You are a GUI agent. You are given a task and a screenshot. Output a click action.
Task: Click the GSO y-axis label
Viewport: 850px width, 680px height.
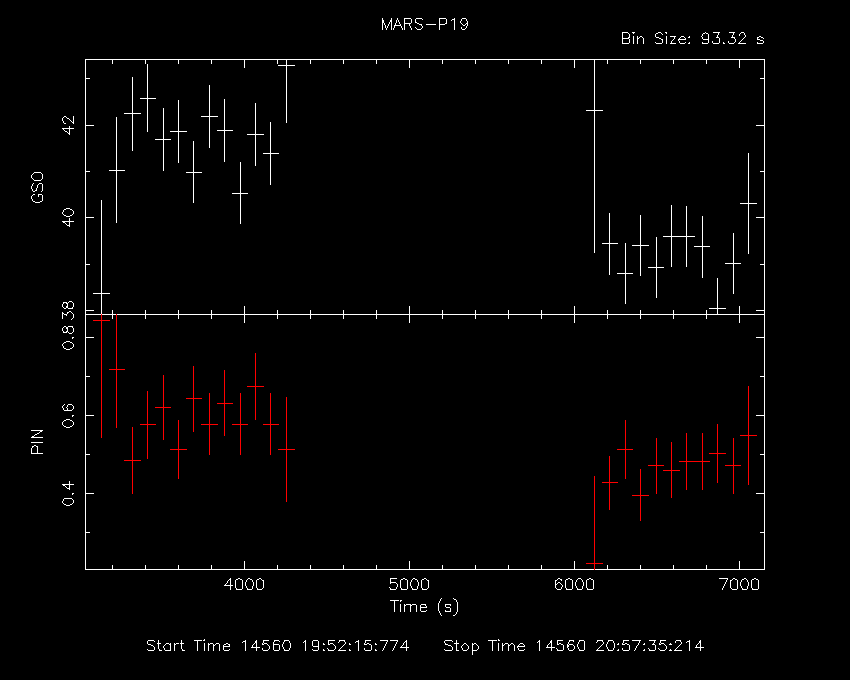click(37, 188)
